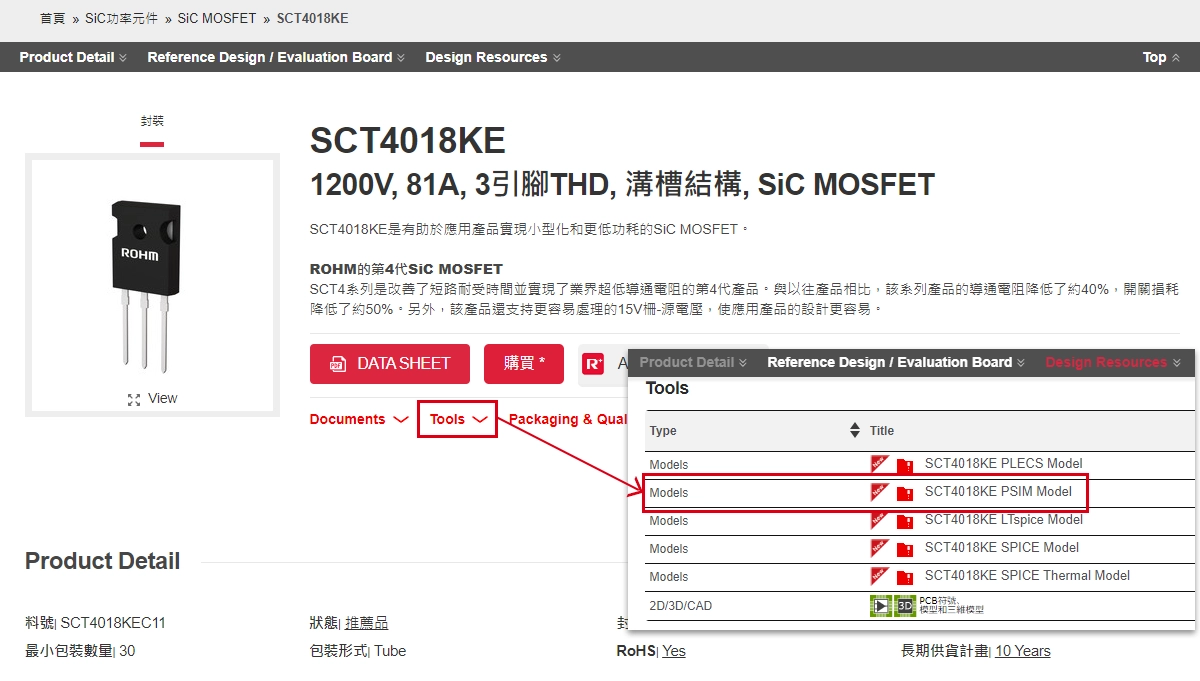This screenshot has width=1200, height=681.
Task: Select the 封裝 image tab
Action: [x=152, y=121]
